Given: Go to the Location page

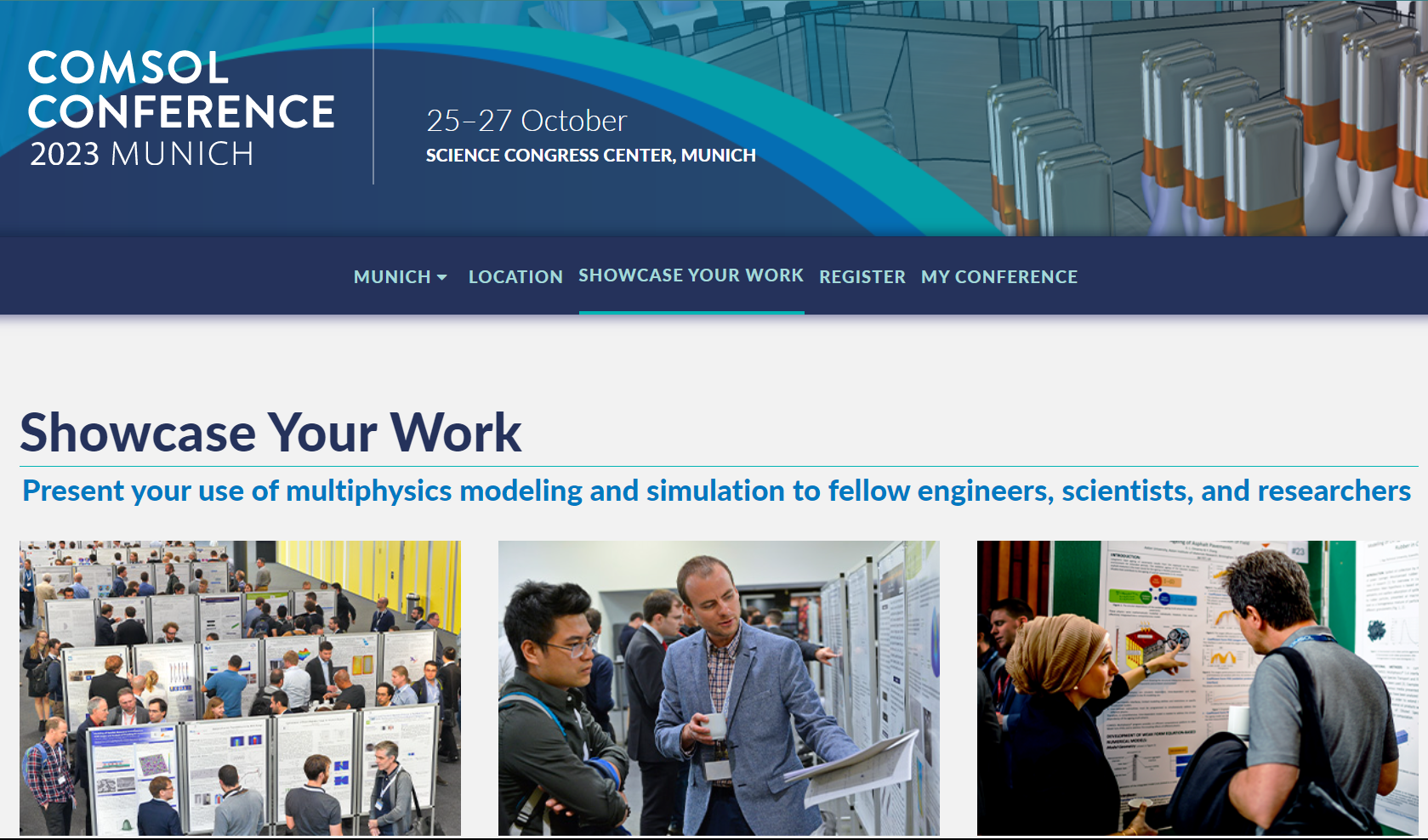Looking at the screenshot, I should coord(515,277).
